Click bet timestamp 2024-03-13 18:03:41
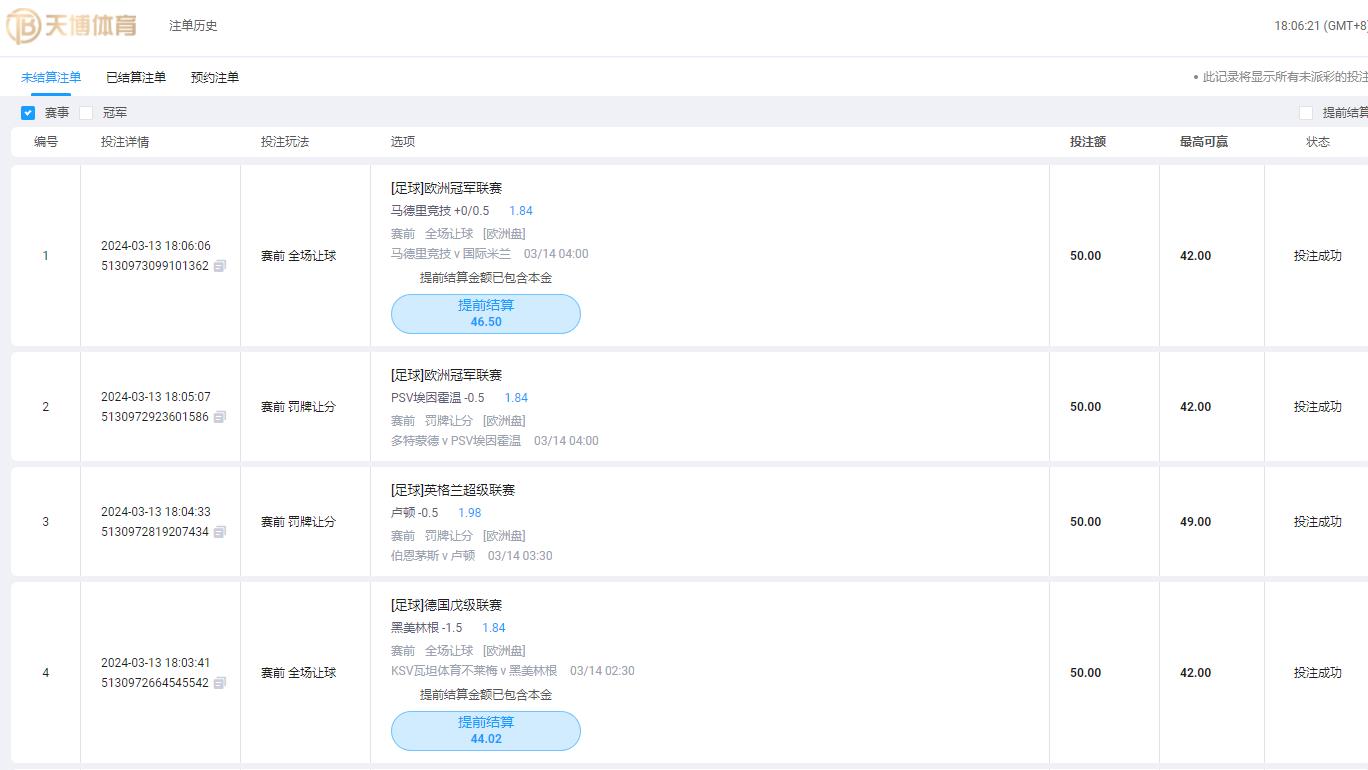 pos(156,663)
